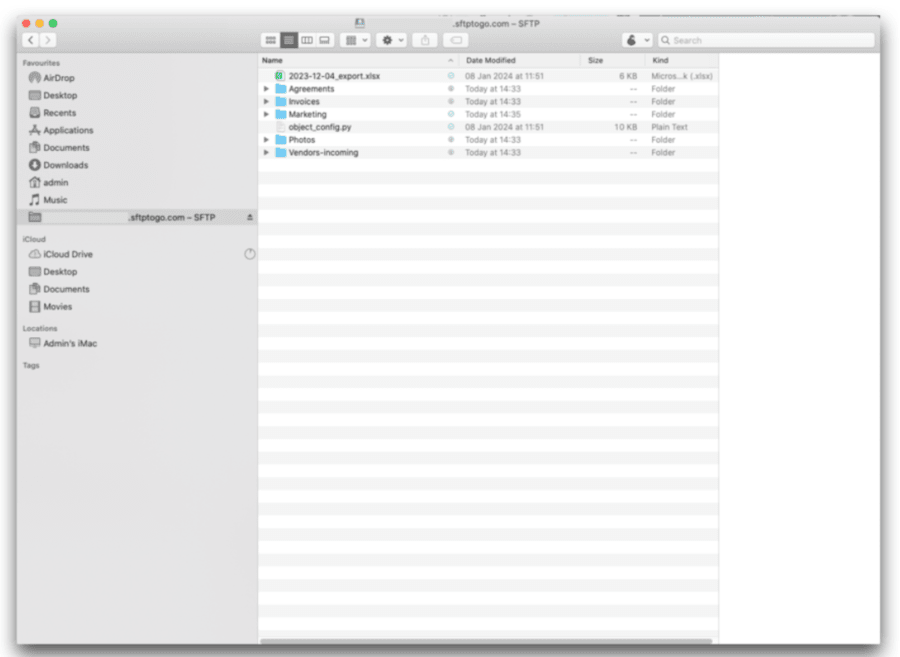Screen dimensions: 900x657
Task: Switch to gallery view
Action: pyautogui.click(x=324, y=40)
